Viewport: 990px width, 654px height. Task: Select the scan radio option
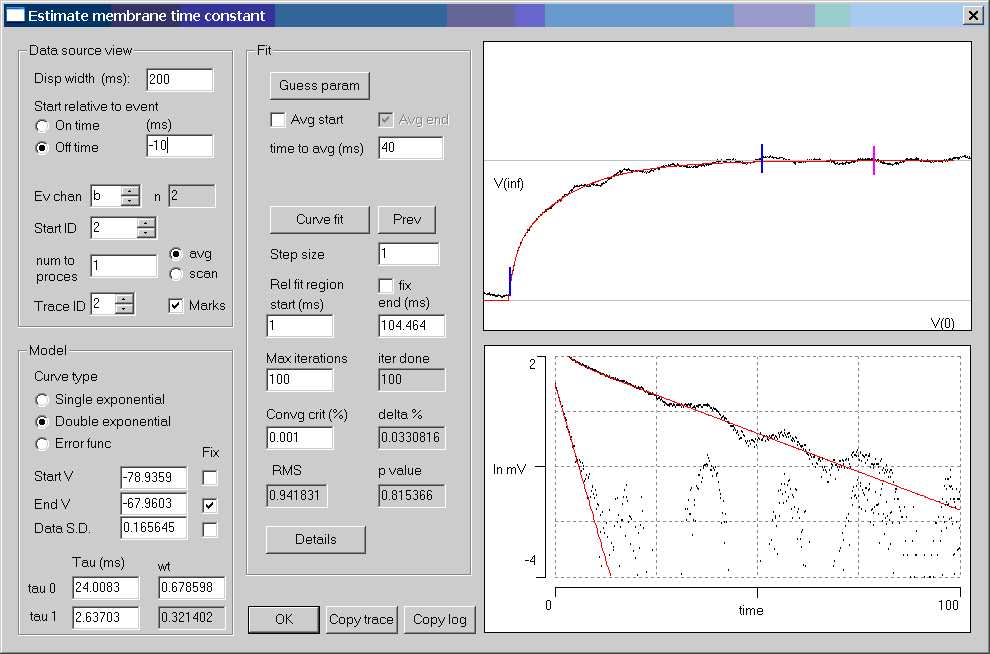point(176,274)
